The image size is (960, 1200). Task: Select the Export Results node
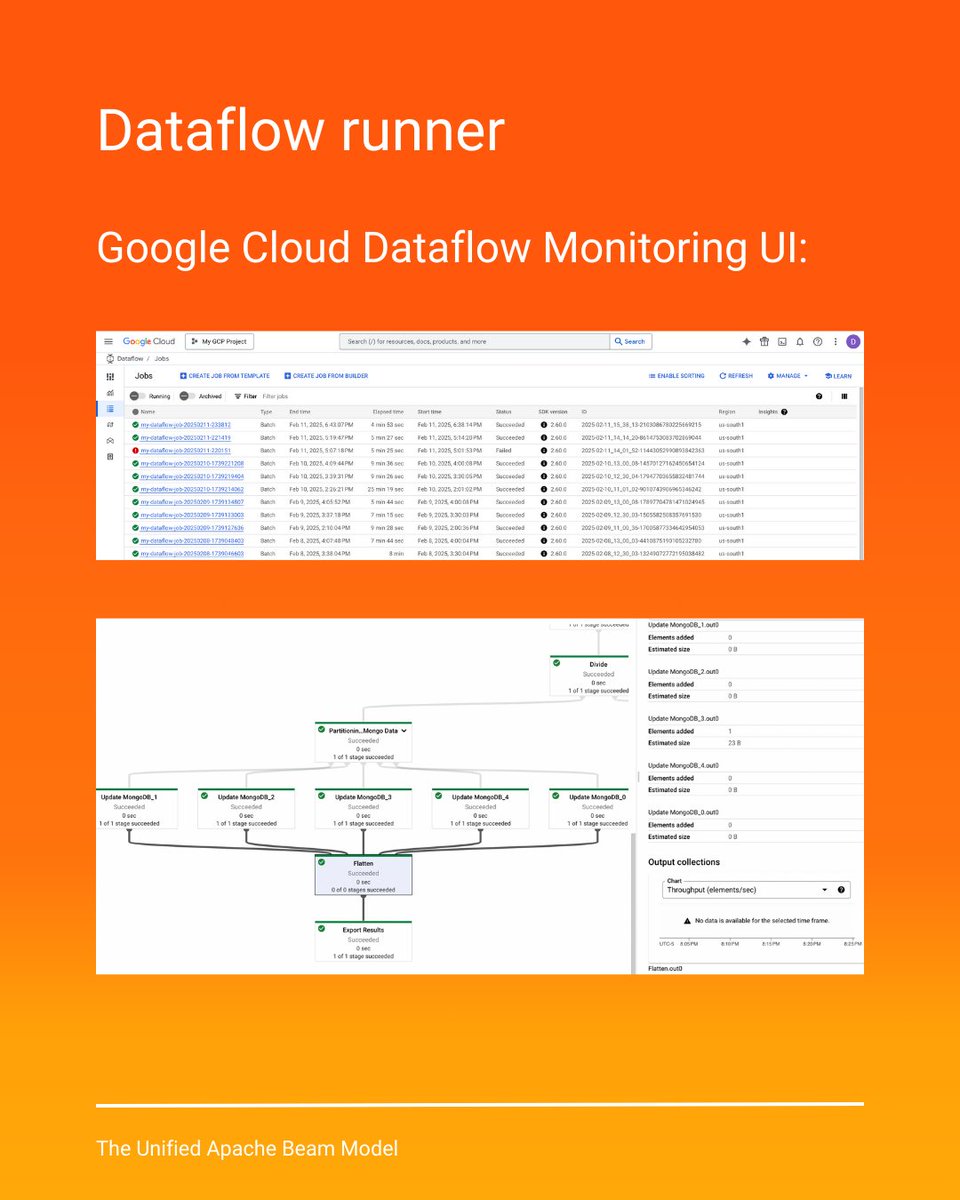tap(363, 942)
